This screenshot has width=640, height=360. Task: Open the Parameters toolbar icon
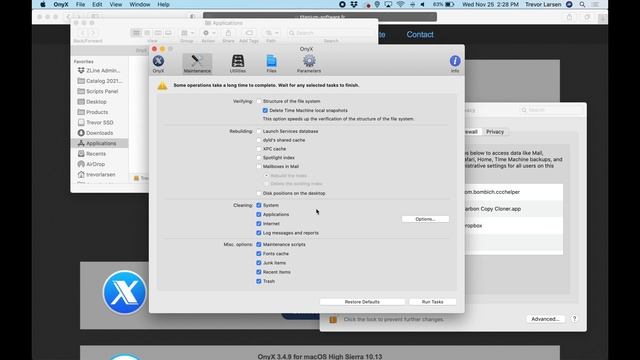click(x=309, y=64)
